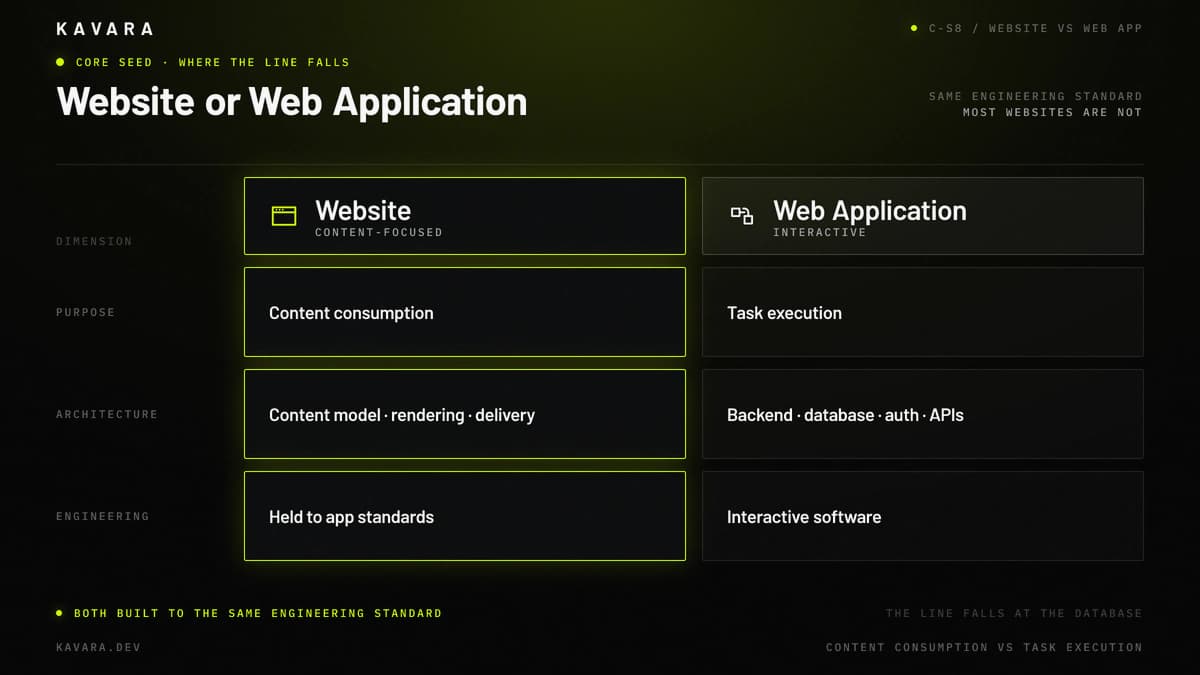Viewport: 1200px width, 675px height.
Task: Click 'BOTH BUILT TO THE SAME ENGINEERING STANDARD'
Action: pos(258,613)
